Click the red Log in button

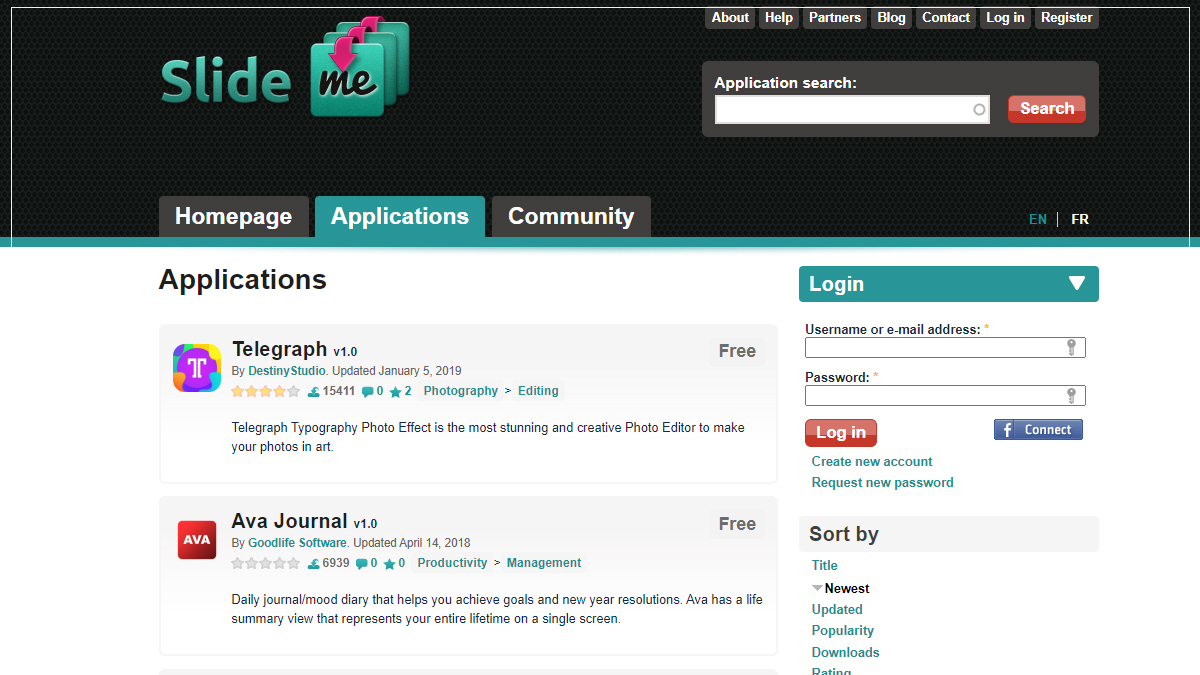(x=841, y=432)
